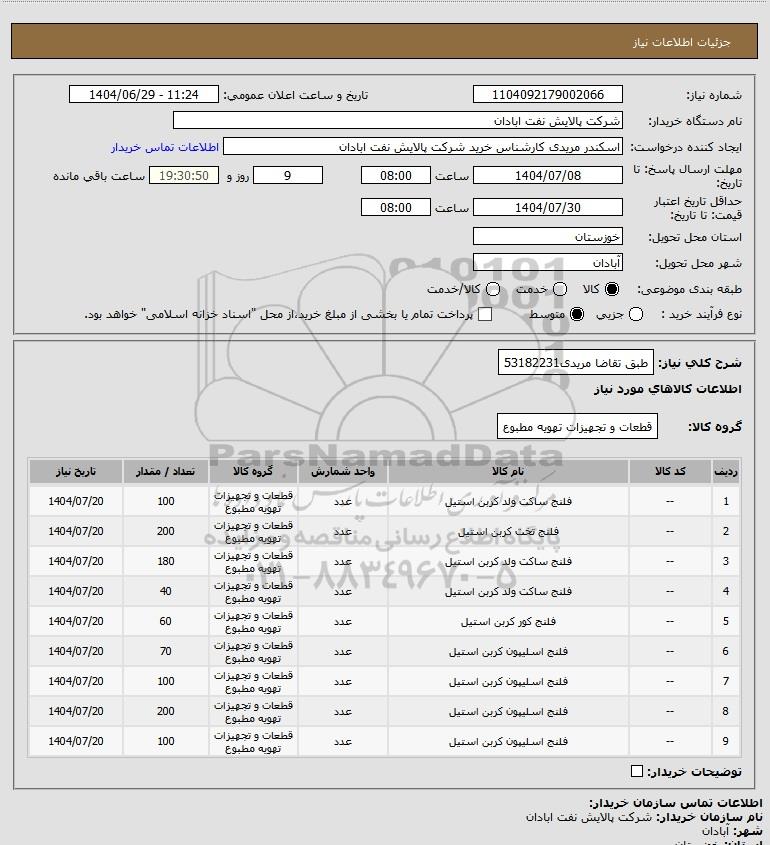Click the "تاریخ نیاز" column header
Screen dimensions: 770x845
75,471
